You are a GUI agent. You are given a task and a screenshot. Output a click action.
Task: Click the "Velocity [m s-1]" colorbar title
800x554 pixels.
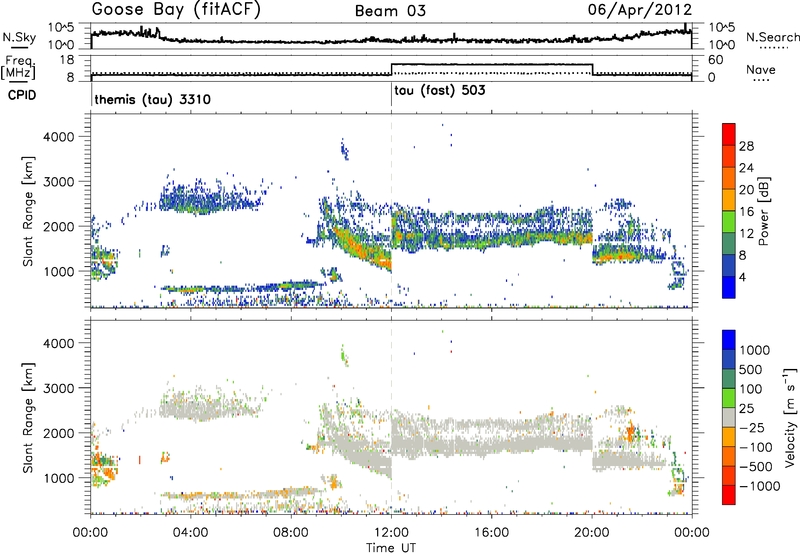790,417
